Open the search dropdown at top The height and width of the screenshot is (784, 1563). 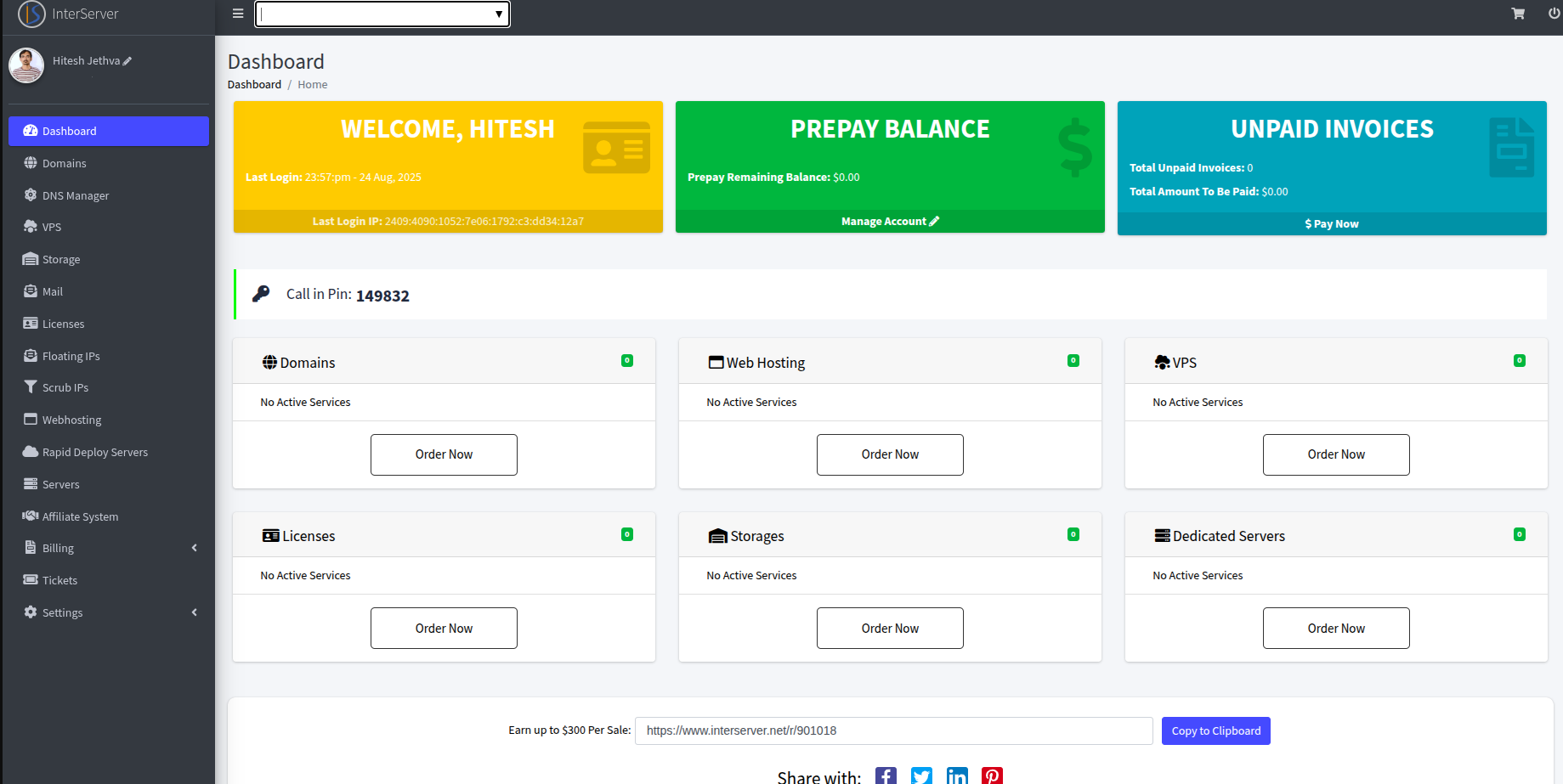point(381,14)
